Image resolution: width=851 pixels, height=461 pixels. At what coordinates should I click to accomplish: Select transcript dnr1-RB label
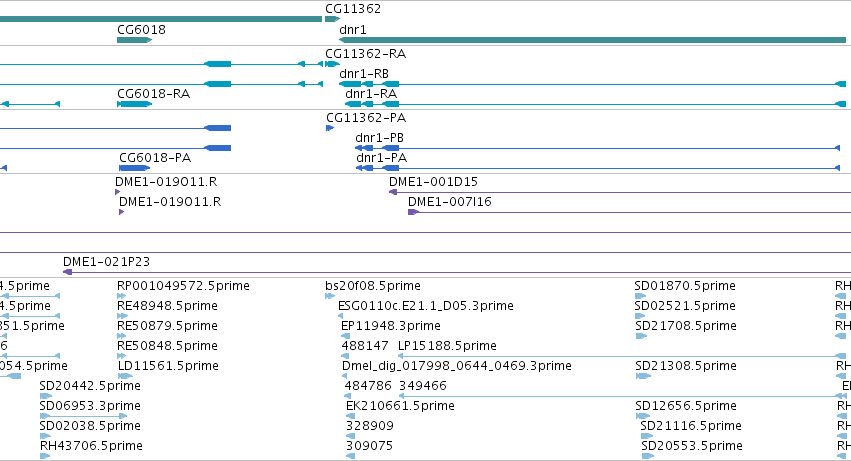(364, 73)
